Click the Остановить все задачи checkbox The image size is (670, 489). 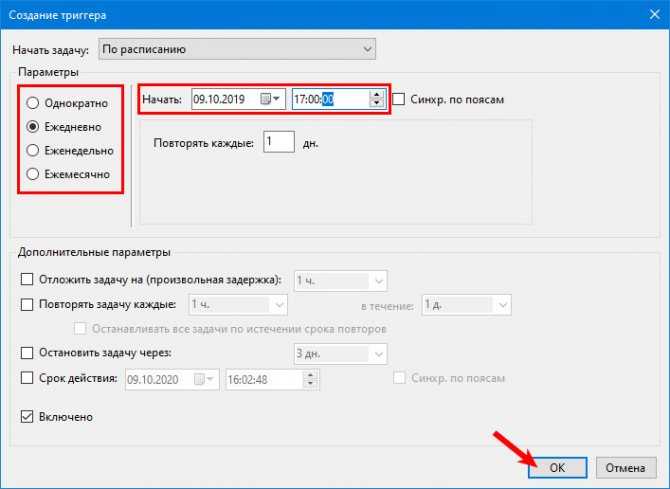click(80, 329)
